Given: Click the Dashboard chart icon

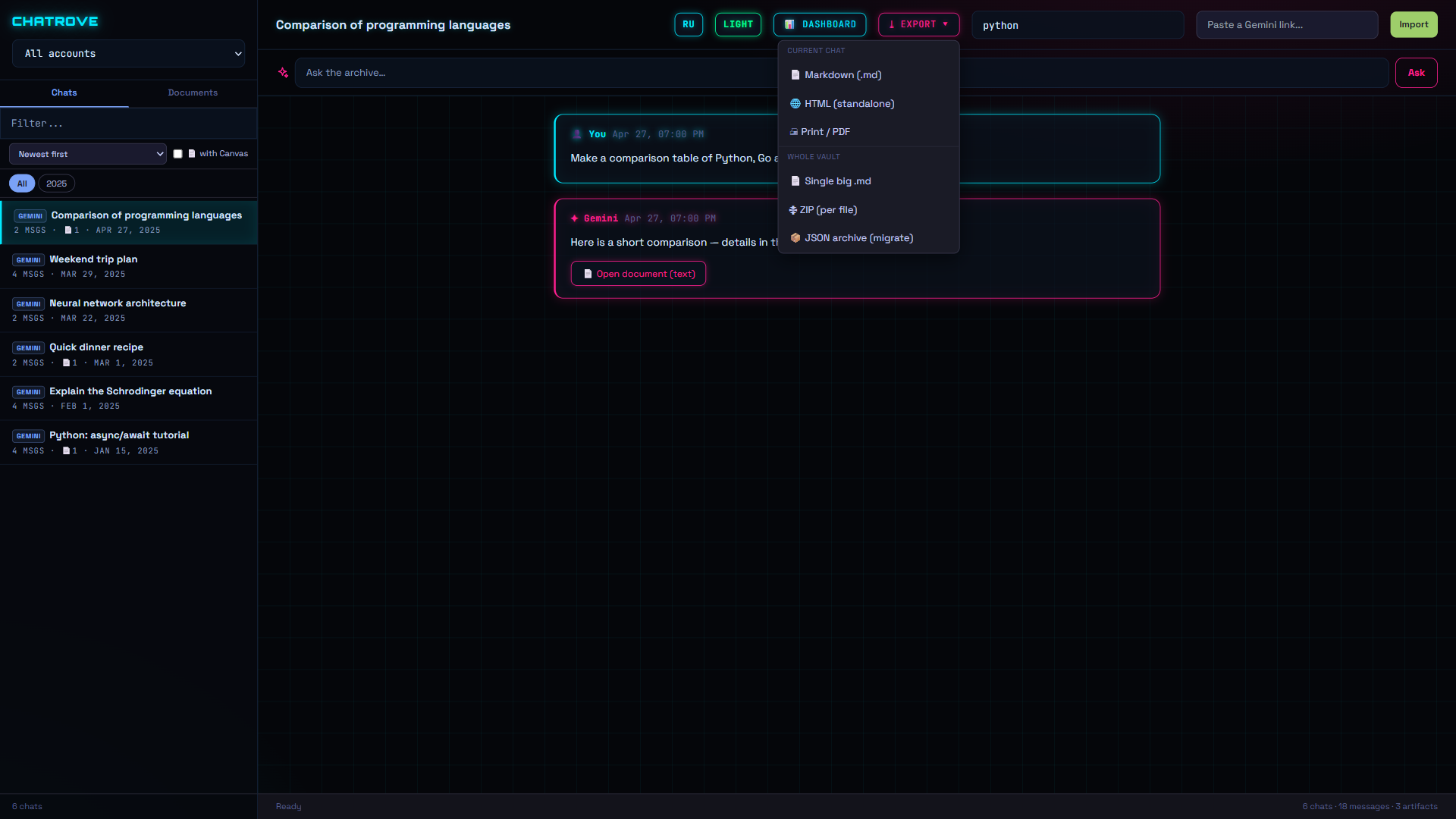Looking at the screenshot, I should click(x=789, y=24).
